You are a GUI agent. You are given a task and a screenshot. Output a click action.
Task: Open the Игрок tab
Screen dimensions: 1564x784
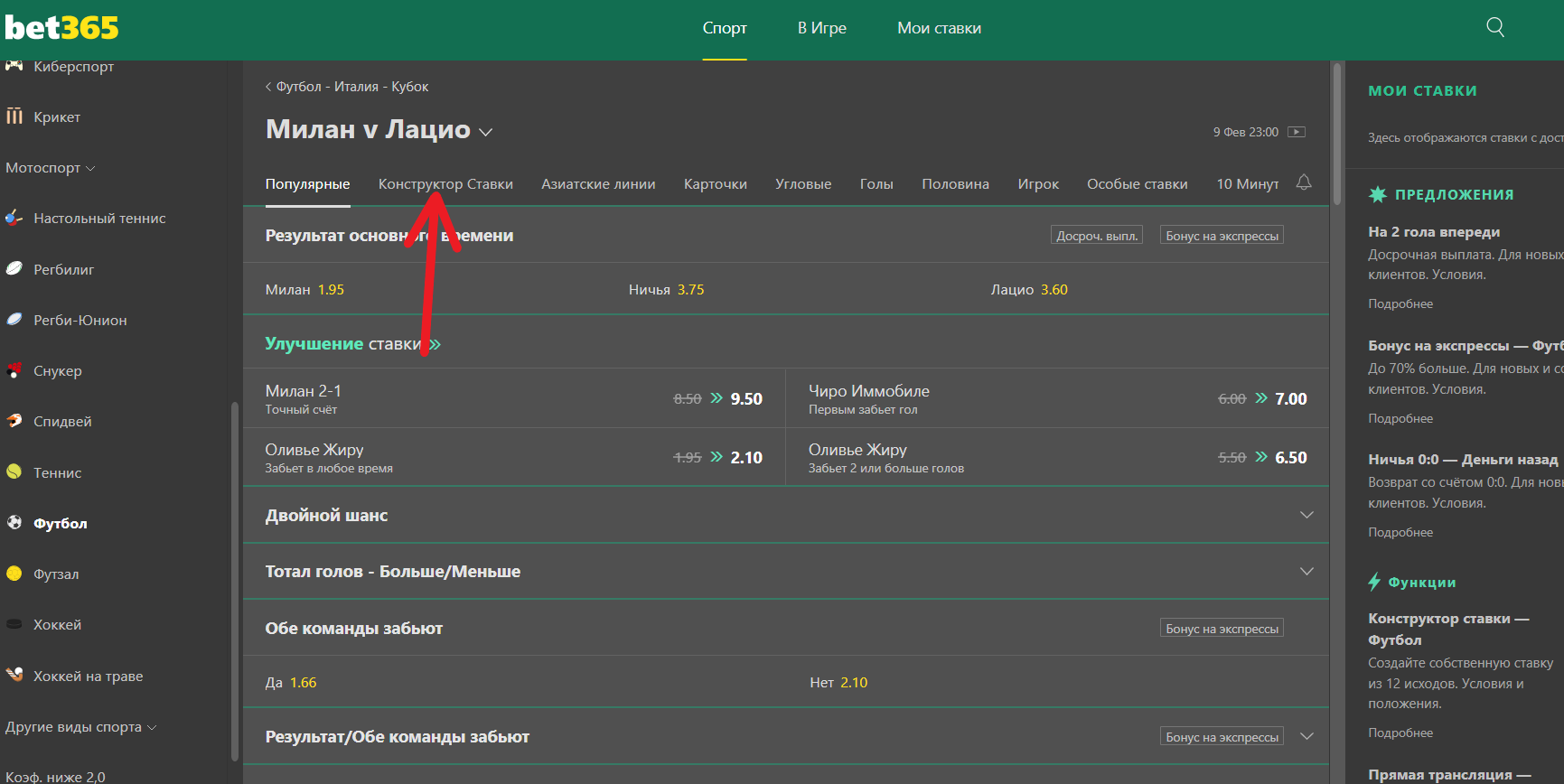click(x=1038, y=183)
